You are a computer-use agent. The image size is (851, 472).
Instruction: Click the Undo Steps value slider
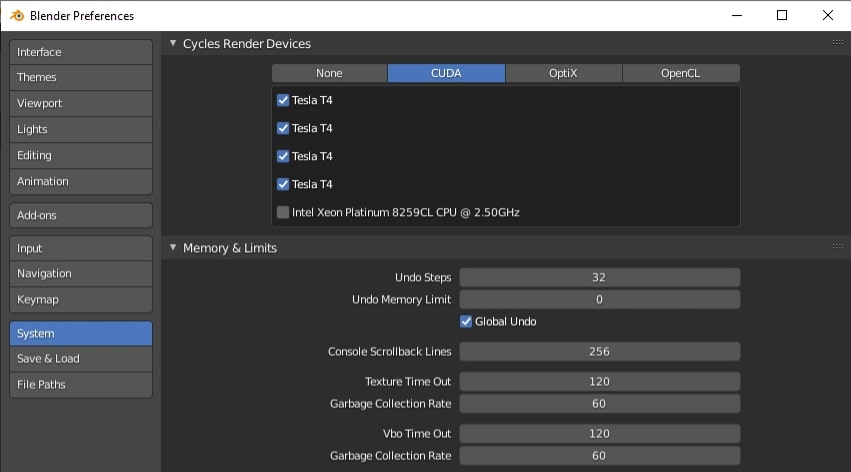tap(599, 277)
